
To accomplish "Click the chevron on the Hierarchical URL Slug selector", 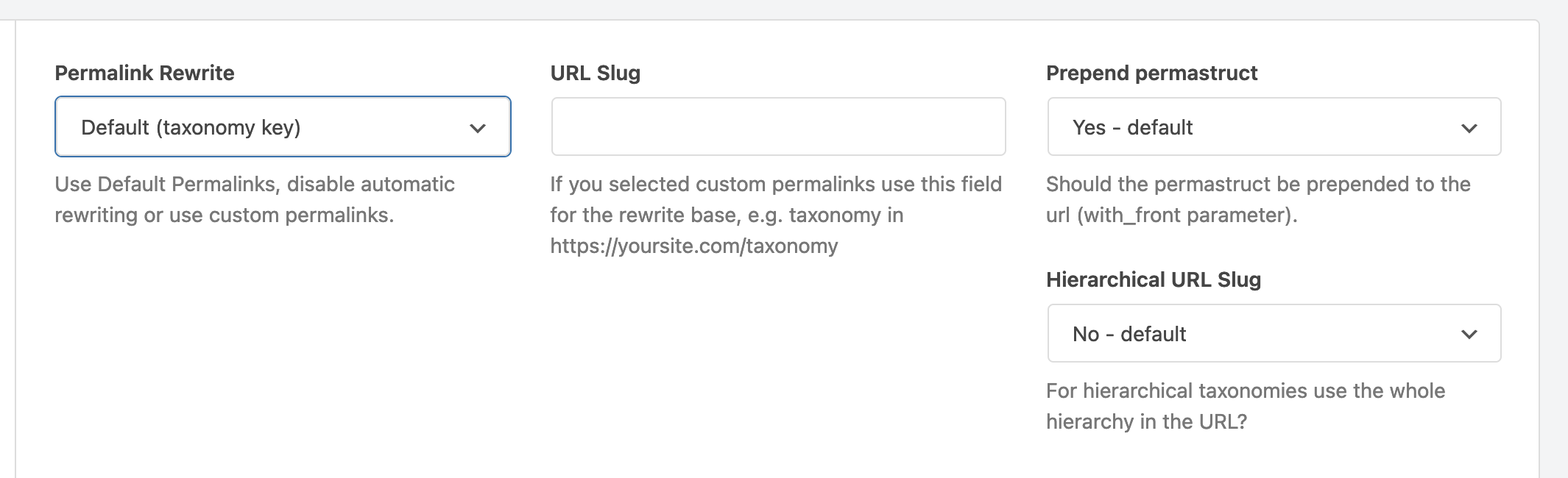I will click(x=1469, y=333).
